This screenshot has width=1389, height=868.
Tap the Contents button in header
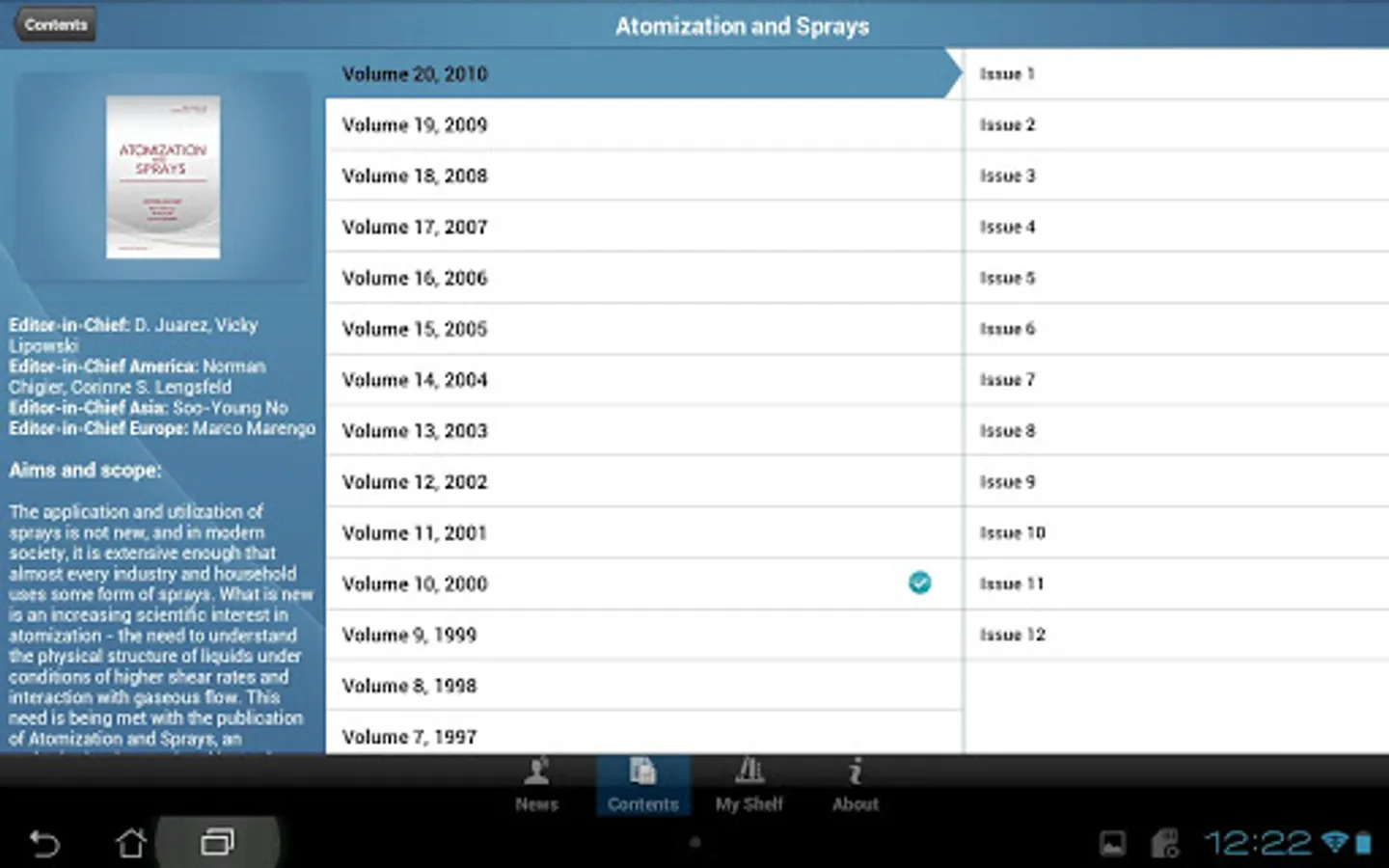[x=55, y=25]
